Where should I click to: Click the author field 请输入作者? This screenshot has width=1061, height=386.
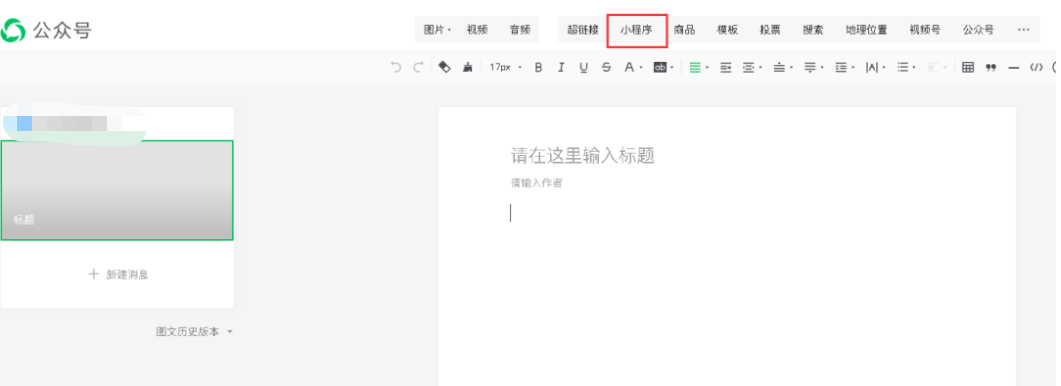(x=536, y=183)
